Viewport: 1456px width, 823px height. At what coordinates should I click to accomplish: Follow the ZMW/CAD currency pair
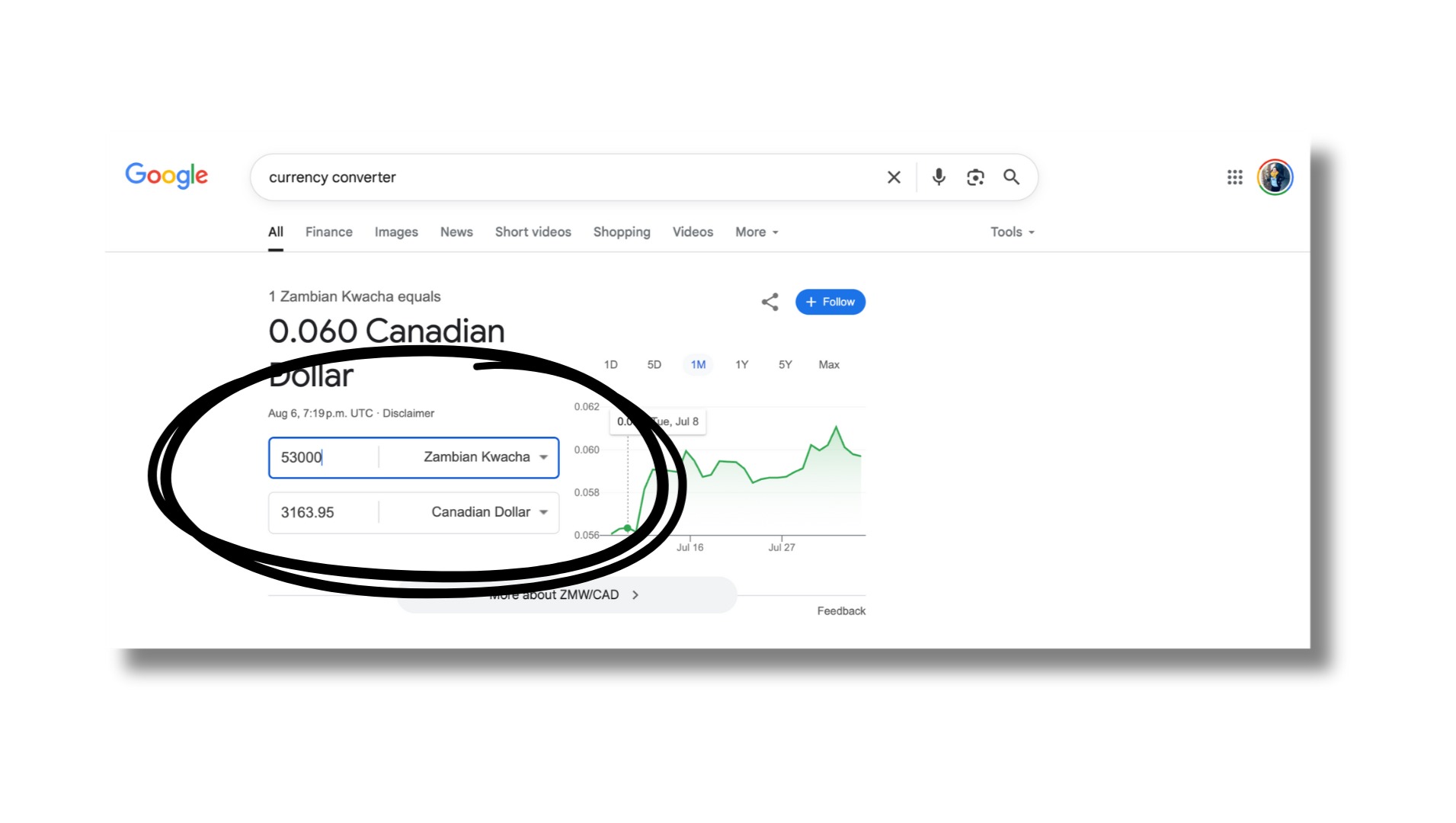[830, 302]
